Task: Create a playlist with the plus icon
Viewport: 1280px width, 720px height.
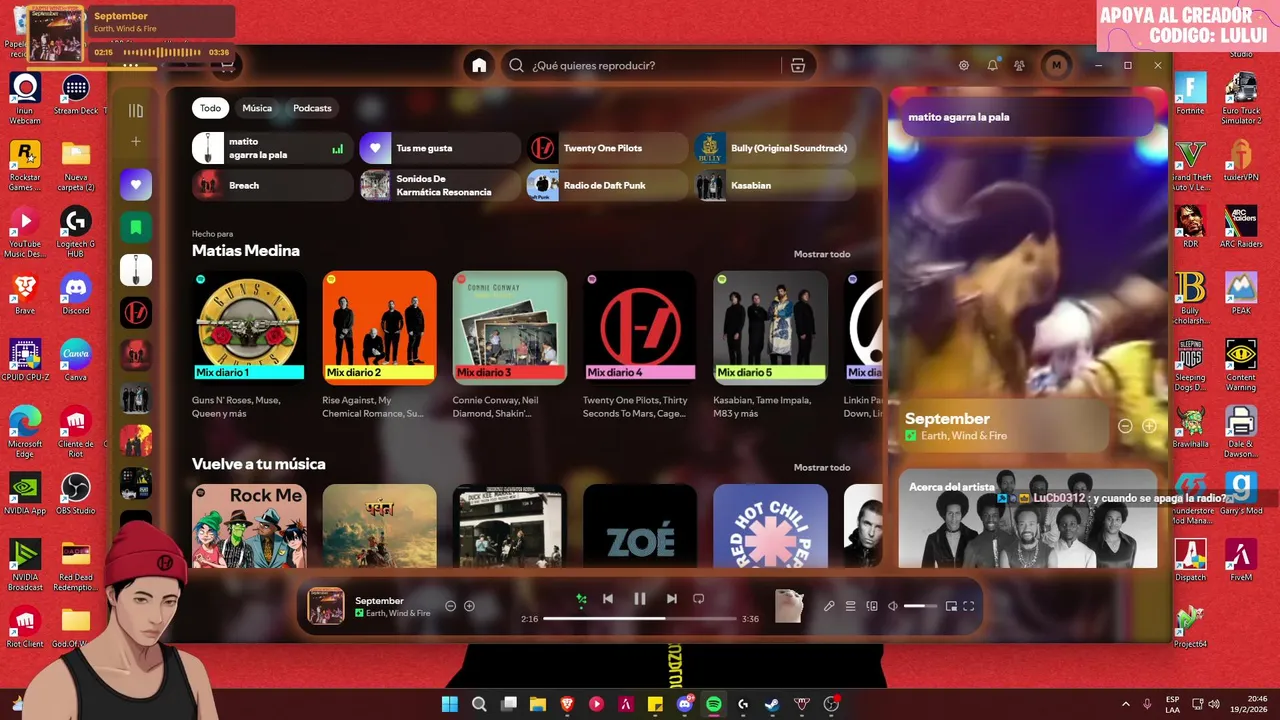Action: click(136, 142)
